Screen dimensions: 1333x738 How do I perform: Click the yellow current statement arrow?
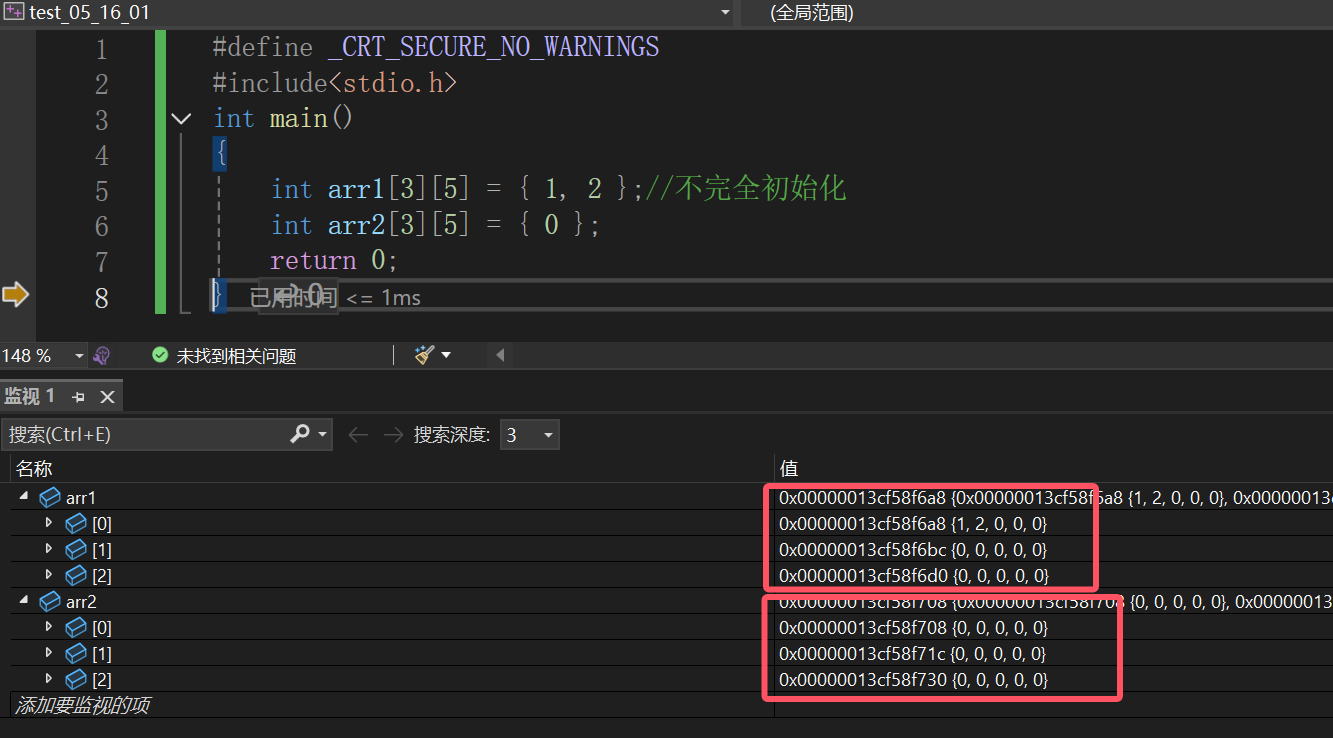coord(15,294)
